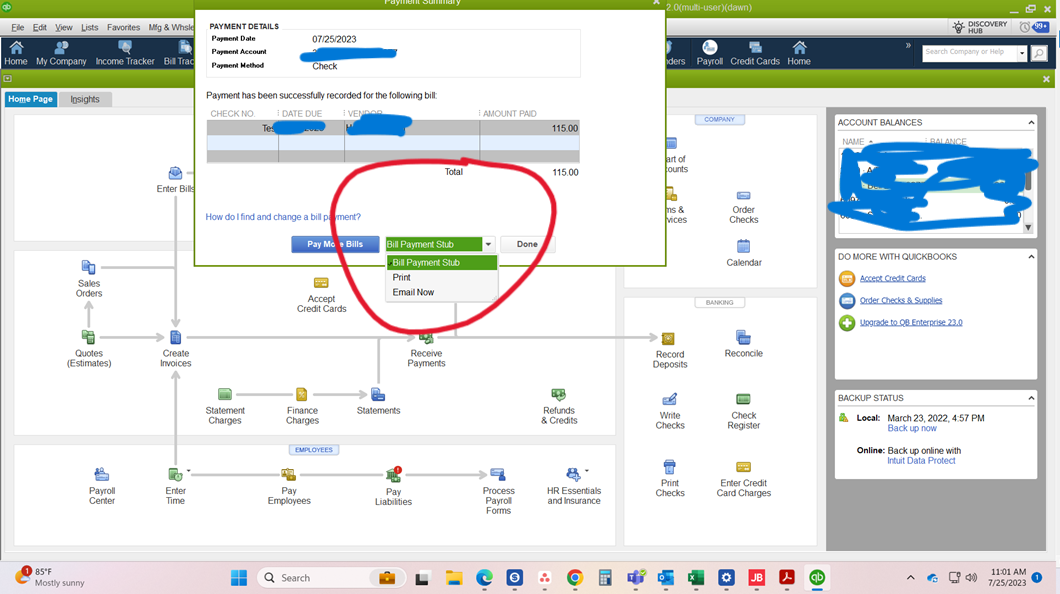Expand Bill Payment Stub dropdown arrow
The width and height of the screenshot is (1060, 594).
tap(488, 244)
